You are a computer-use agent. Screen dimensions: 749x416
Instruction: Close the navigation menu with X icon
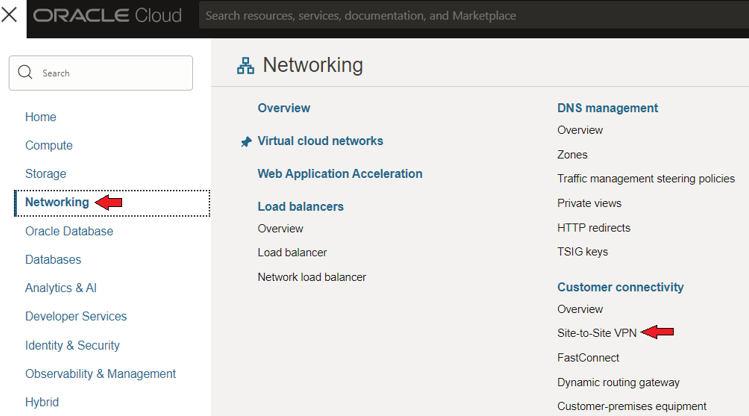pos(9,15)
